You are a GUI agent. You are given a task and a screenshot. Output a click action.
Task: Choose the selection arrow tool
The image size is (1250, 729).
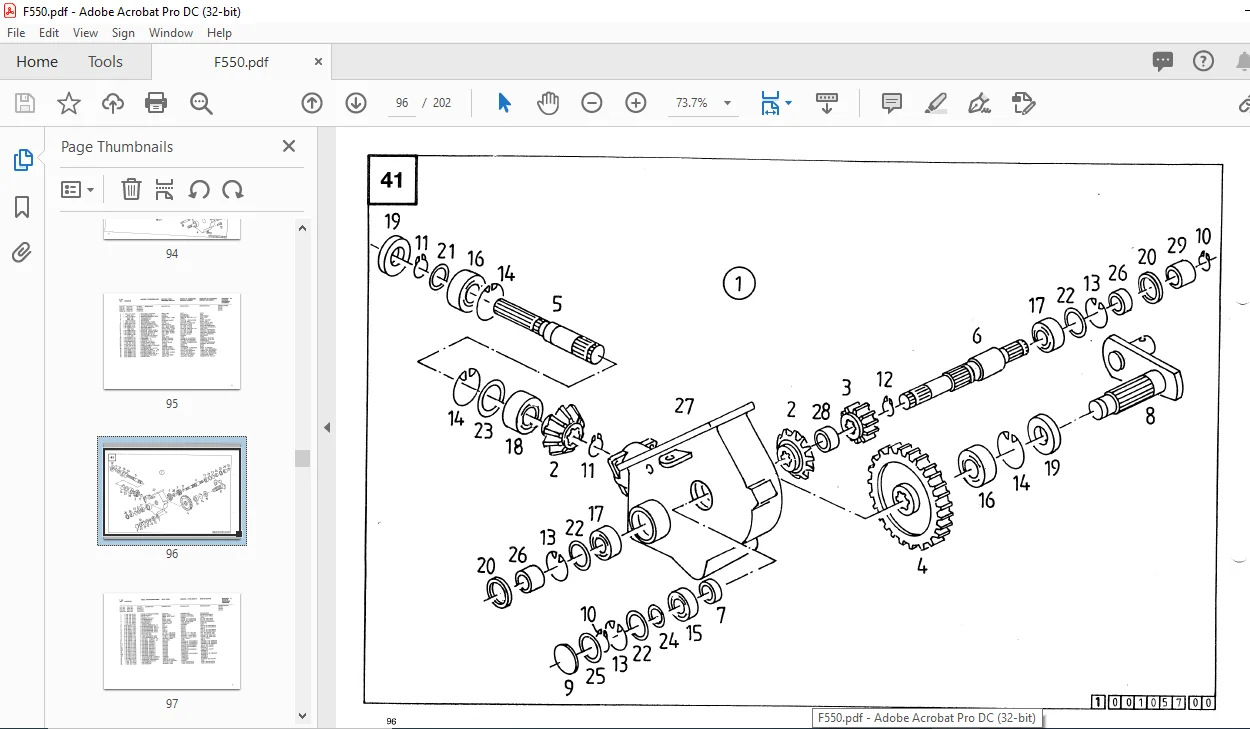tap(504, 103)
